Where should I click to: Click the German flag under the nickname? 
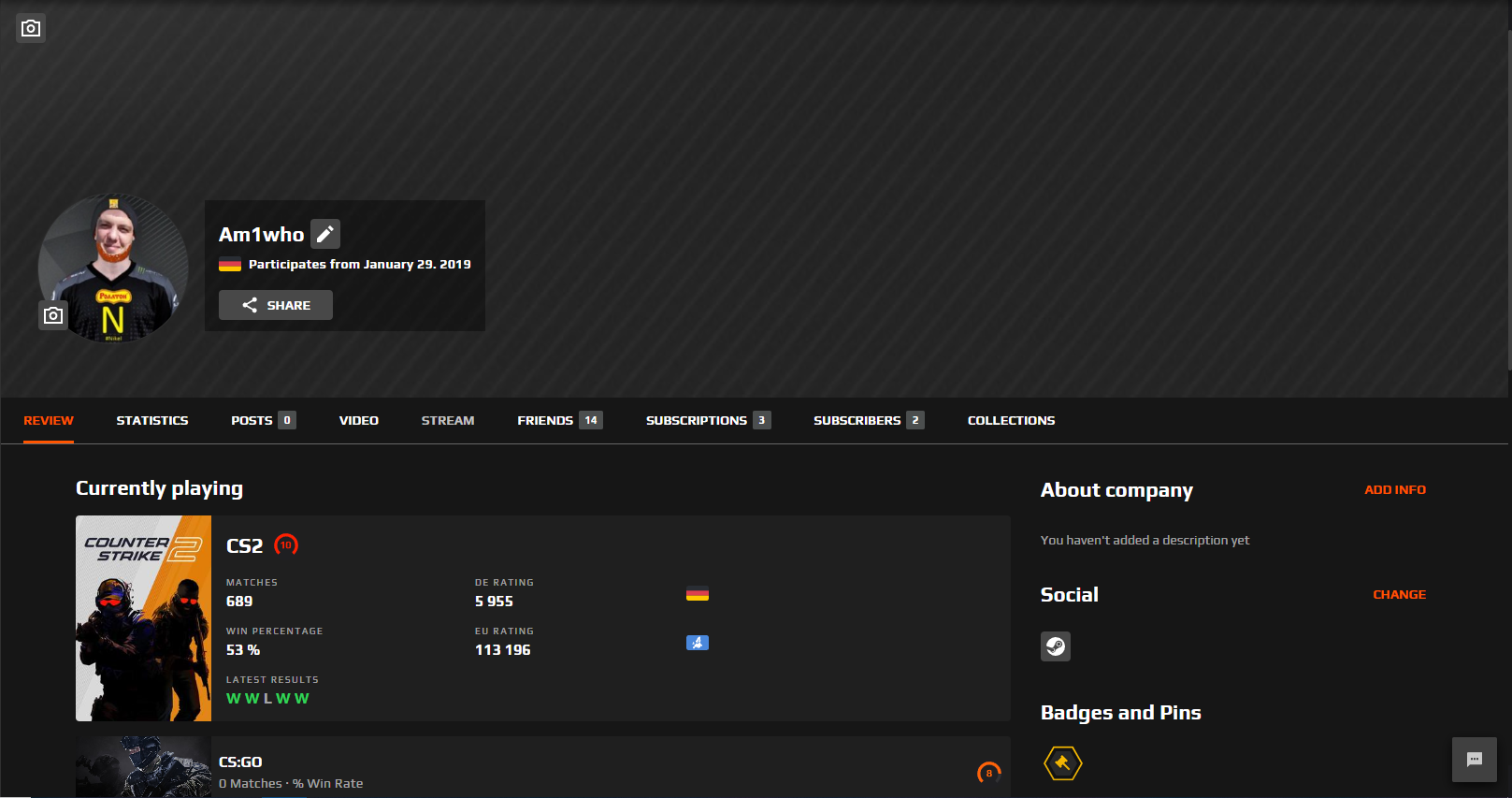point(230,265)
